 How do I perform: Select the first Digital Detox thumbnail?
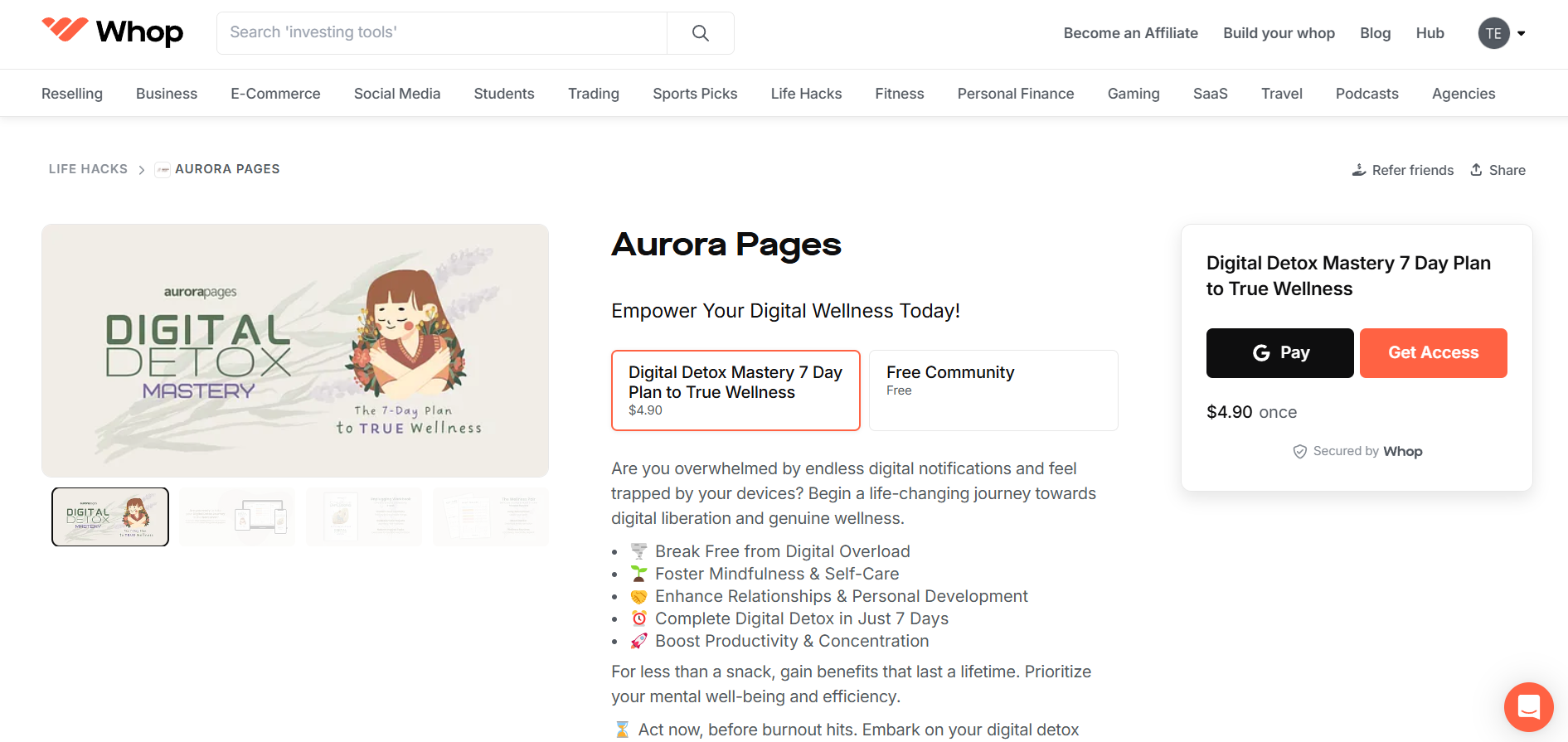pos(110,516)
